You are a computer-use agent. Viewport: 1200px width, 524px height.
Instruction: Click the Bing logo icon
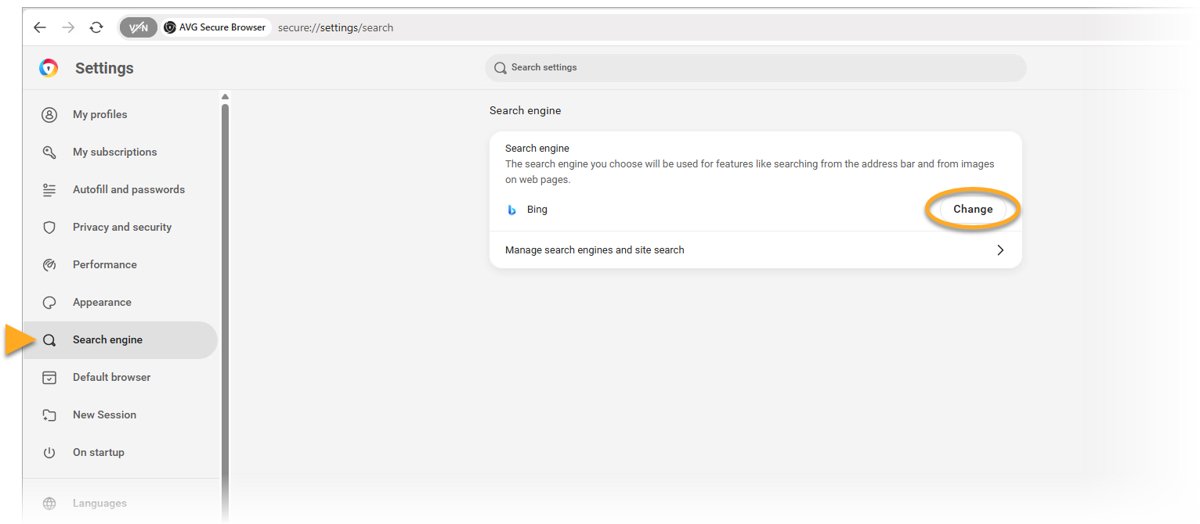512,210
